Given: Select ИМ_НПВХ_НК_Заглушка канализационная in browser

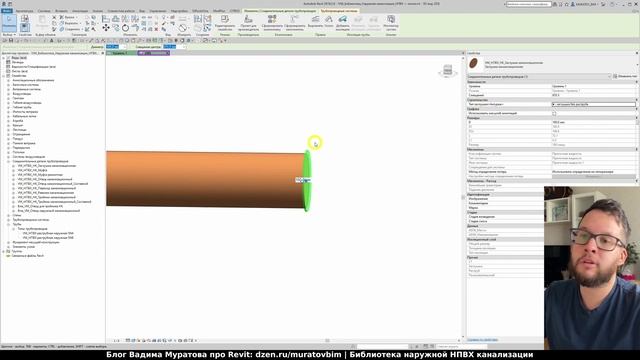Looking at the screenshot, I should click(47, 166).
